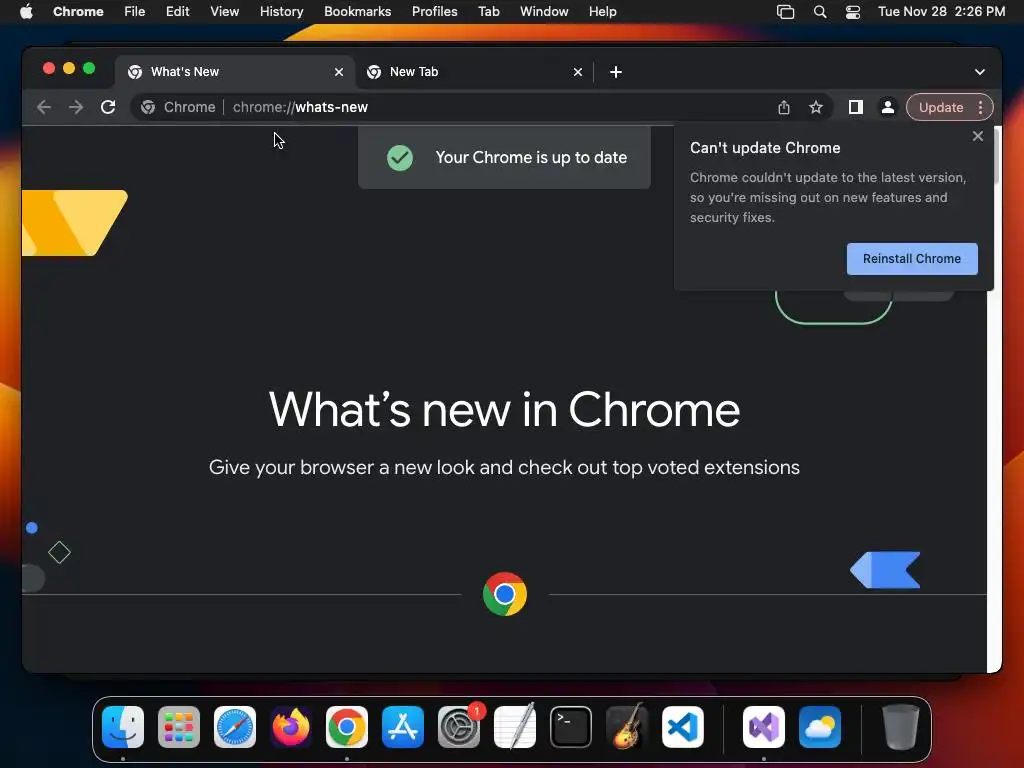Screen dimensions: 1024x768
Task: Bookmark this tab with the star
Action: coord(816,107)
